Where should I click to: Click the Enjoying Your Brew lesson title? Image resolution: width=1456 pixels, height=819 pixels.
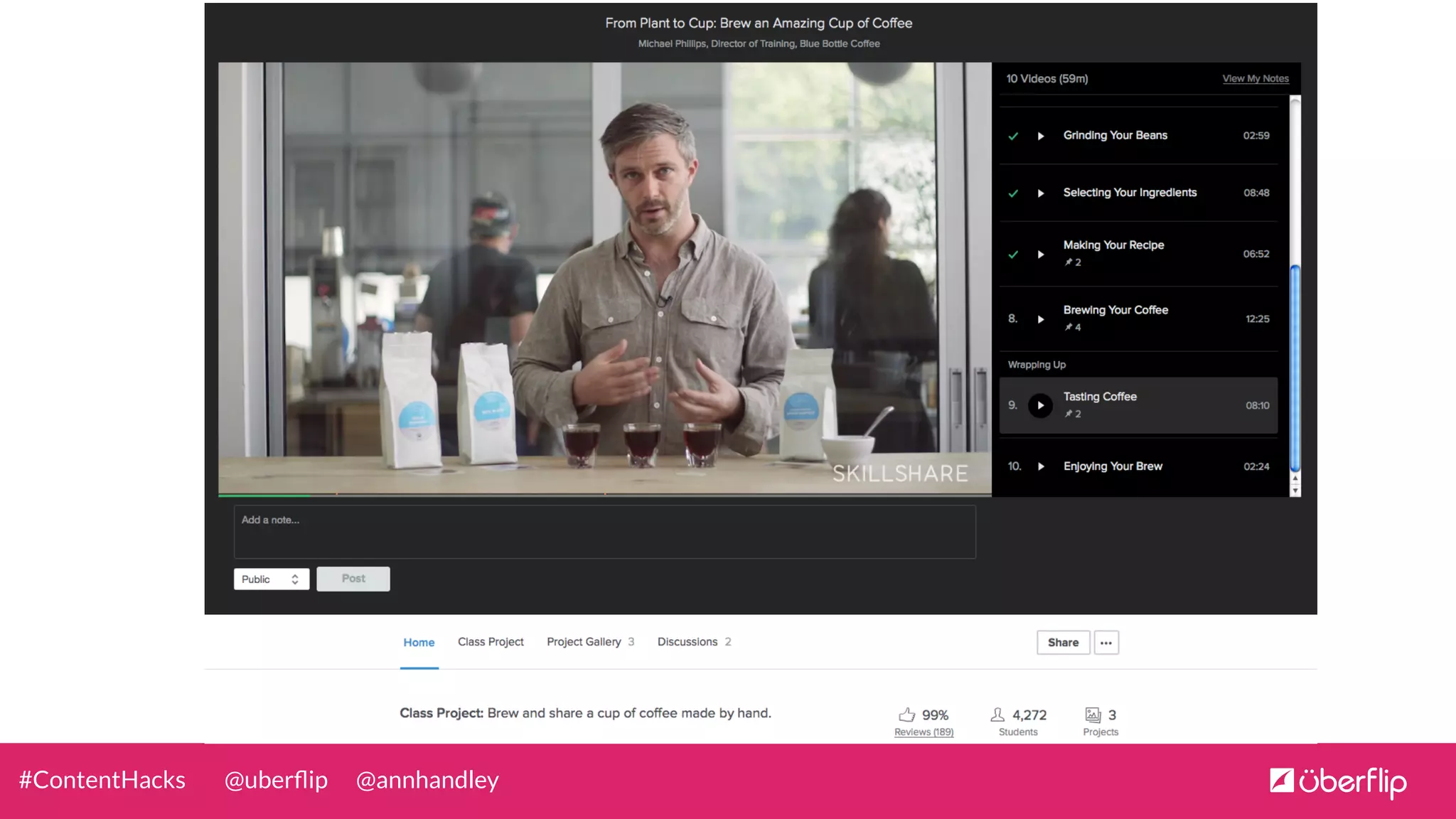1113,466
